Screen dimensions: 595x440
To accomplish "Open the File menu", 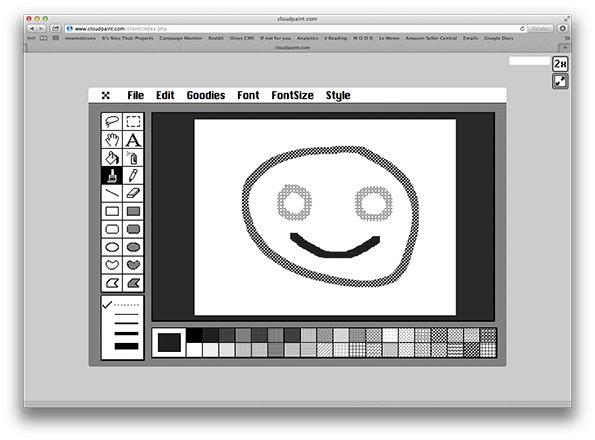I will click(x=135, y=95).
